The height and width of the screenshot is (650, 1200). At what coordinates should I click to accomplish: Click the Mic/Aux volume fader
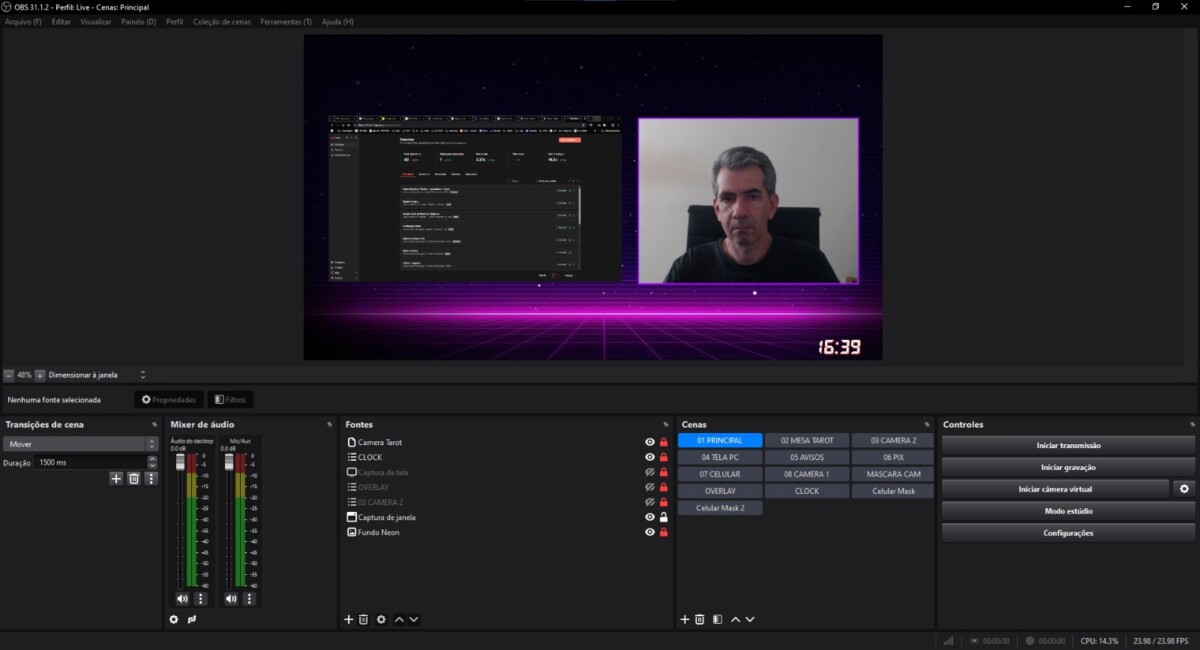pyautogui.click(x=230, y=461)
